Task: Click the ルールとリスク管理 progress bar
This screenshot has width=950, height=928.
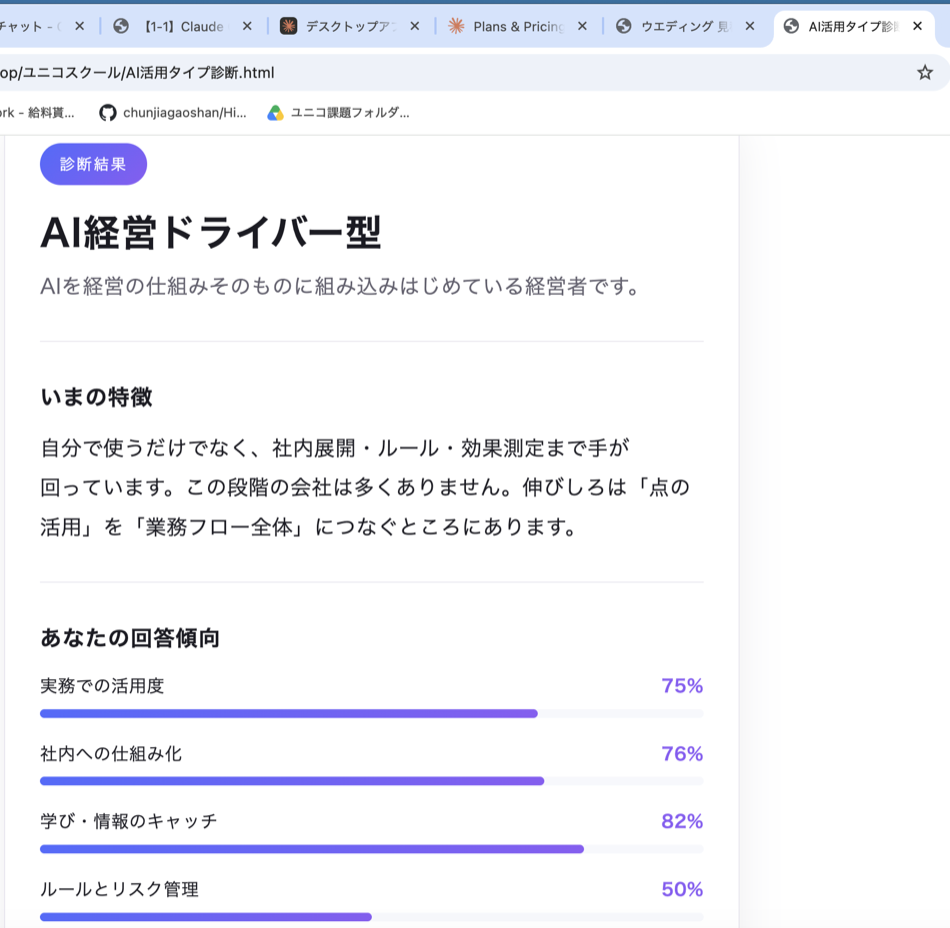Action: (371, 917)
